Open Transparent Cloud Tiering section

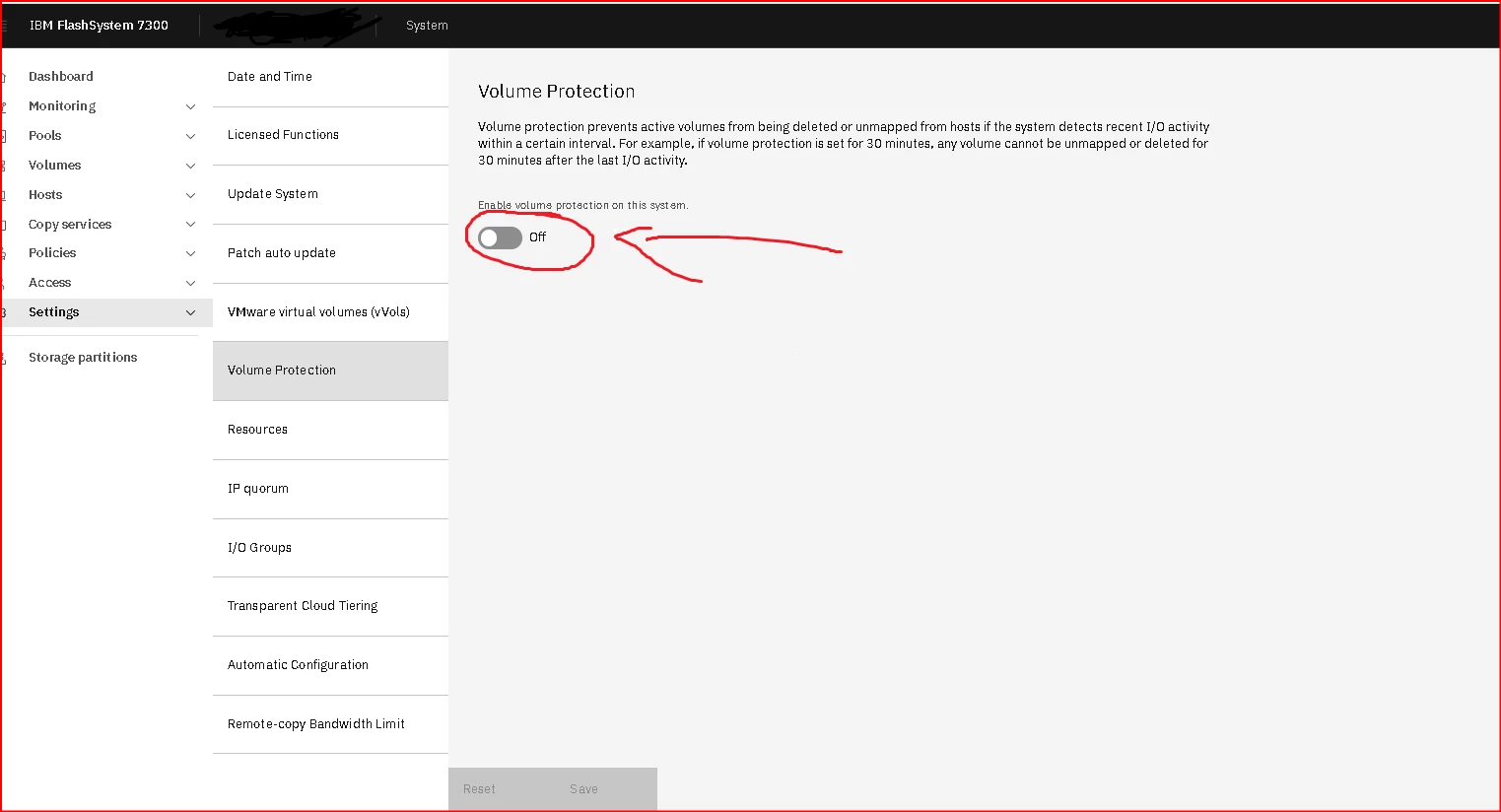[x=330, y=606]
